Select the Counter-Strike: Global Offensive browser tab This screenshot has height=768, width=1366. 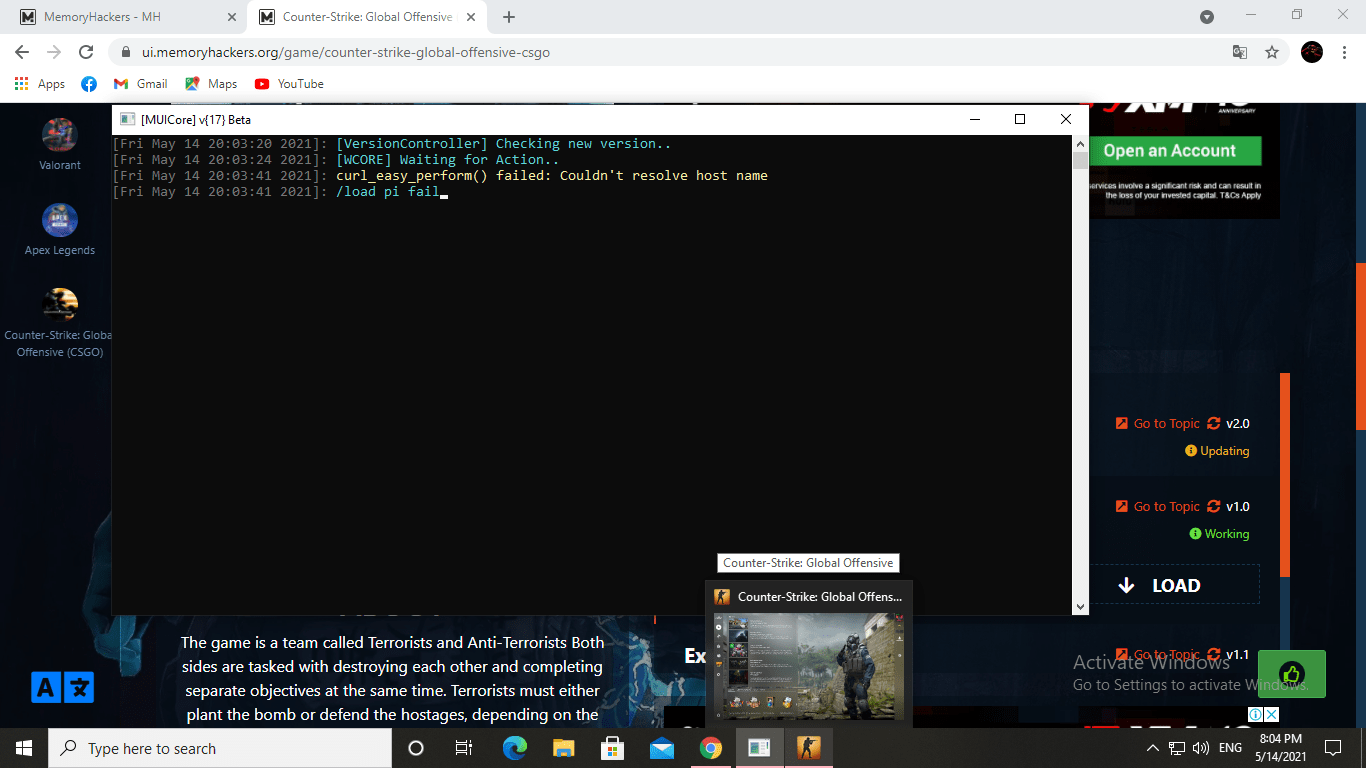coord(366,17)
